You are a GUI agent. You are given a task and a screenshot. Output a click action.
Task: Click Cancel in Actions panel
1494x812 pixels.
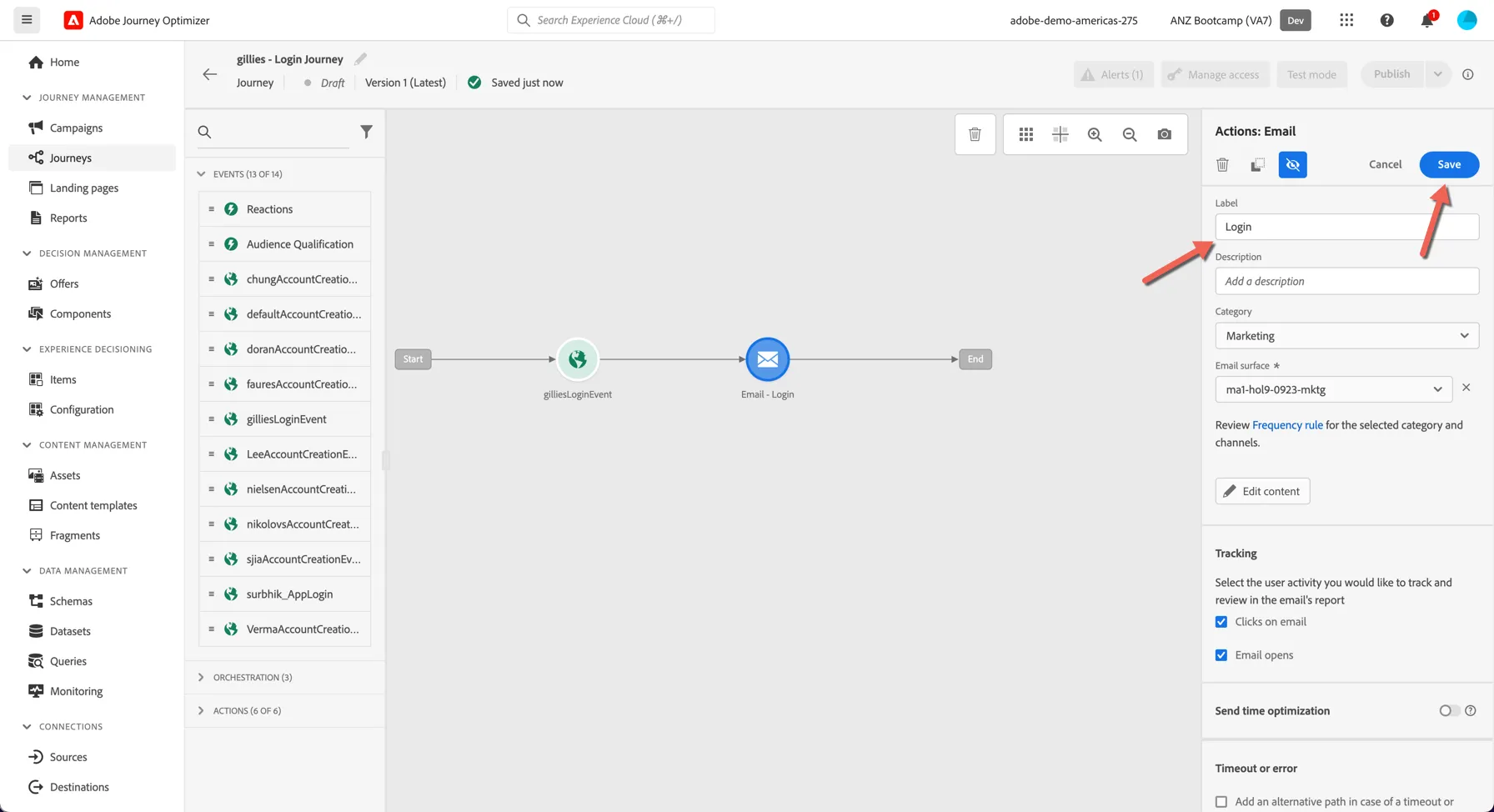tap(1385, 164)
